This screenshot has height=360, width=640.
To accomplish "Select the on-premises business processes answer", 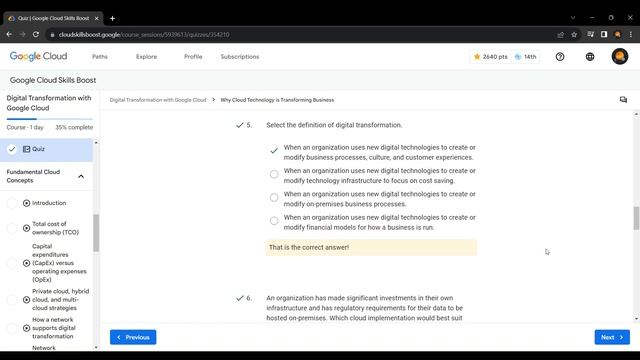I will [274, 198].
